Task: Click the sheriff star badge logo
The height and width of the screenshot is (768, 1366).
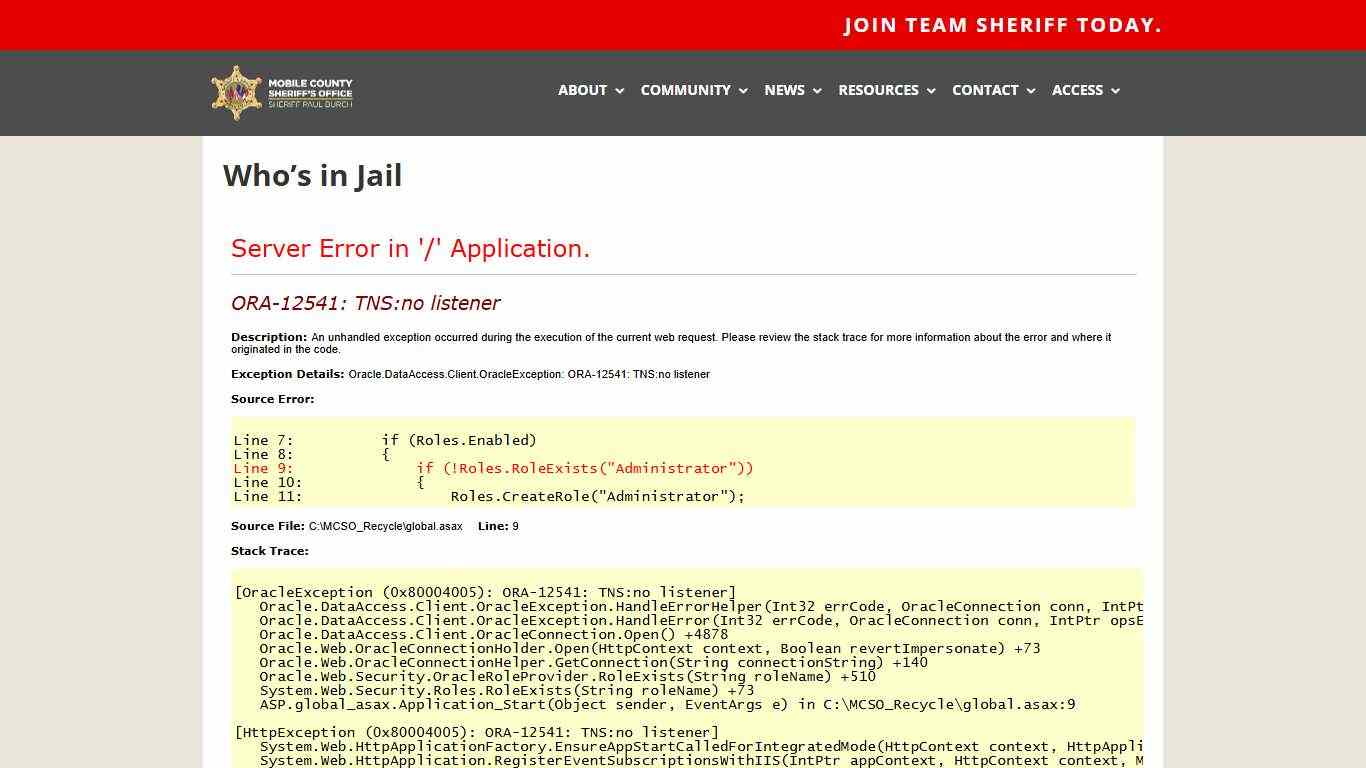Action: 236,92
